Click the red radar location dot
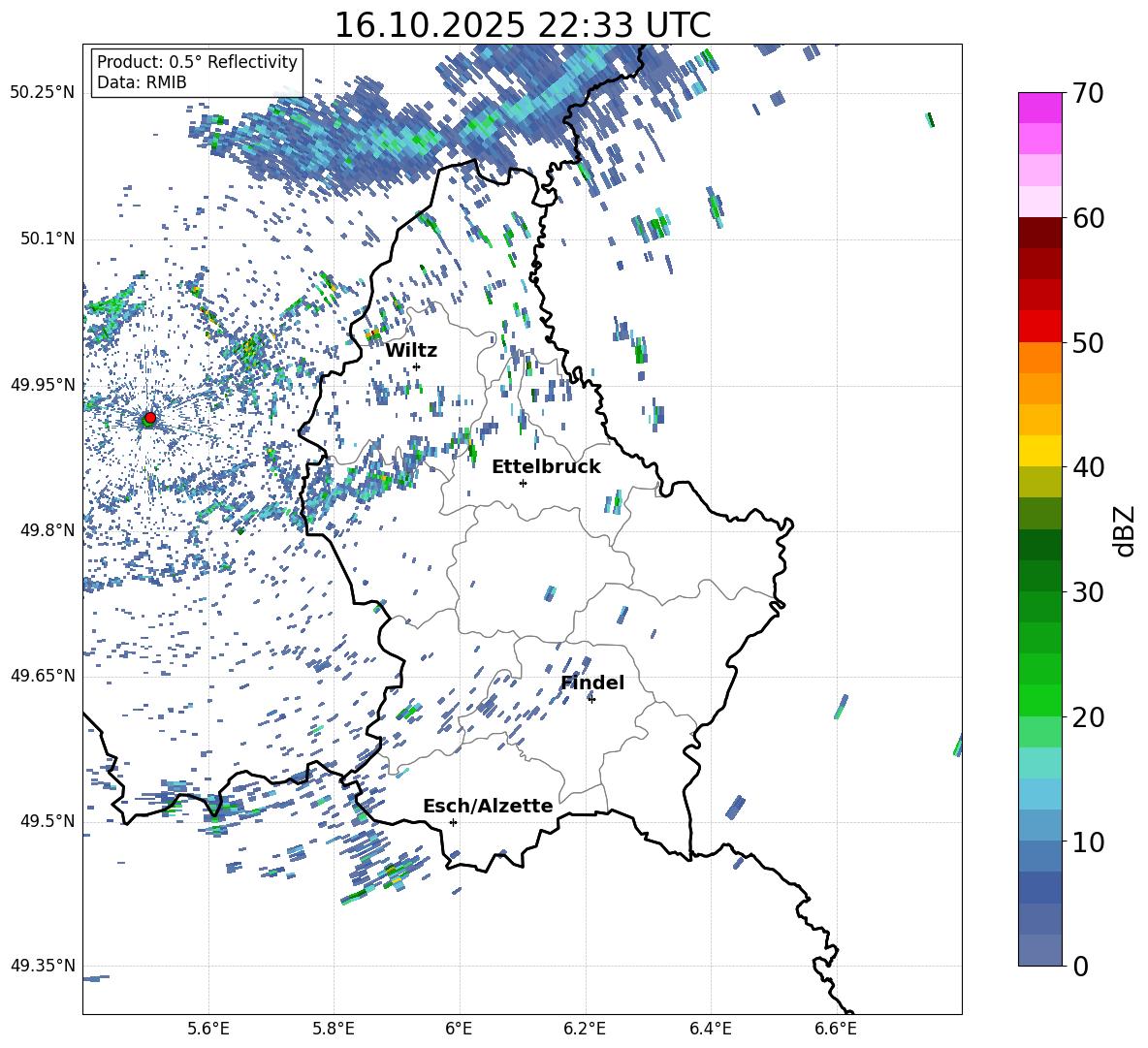Viewport: 1148px width, 1048px height. click(x=150, y=418)
